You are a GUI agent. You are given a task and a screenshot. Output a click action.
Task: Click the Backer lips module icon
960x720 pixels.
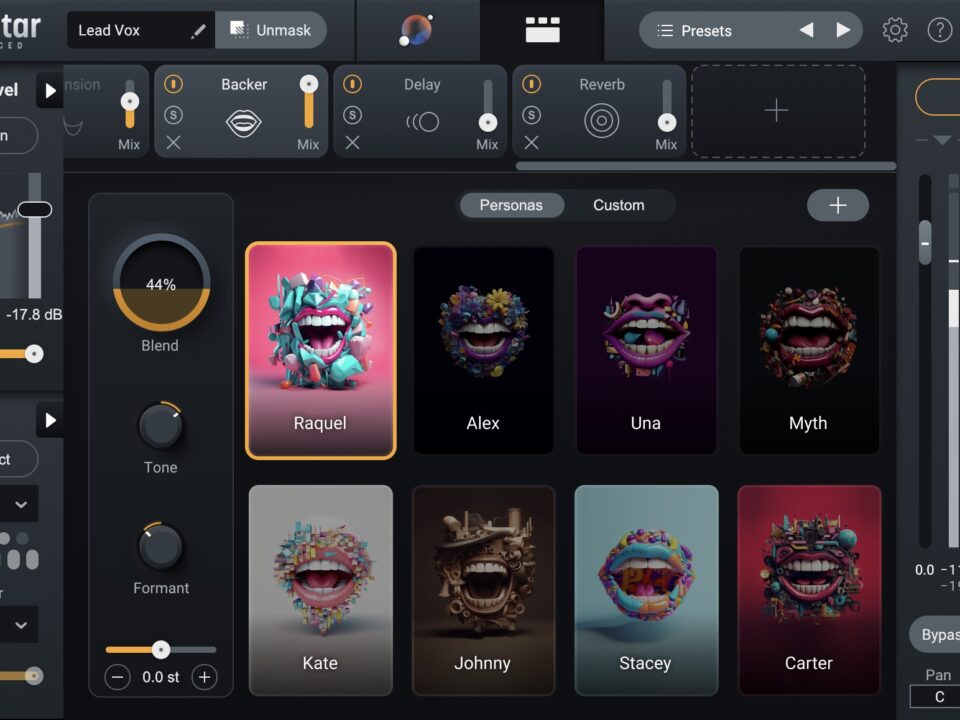pyautogui.click(x=244, y=123)
